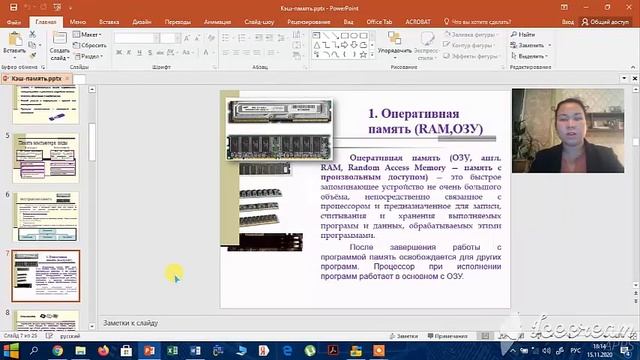
Task: Toggle underline (Ч) formatting
Action: click(x=140, y=52)
